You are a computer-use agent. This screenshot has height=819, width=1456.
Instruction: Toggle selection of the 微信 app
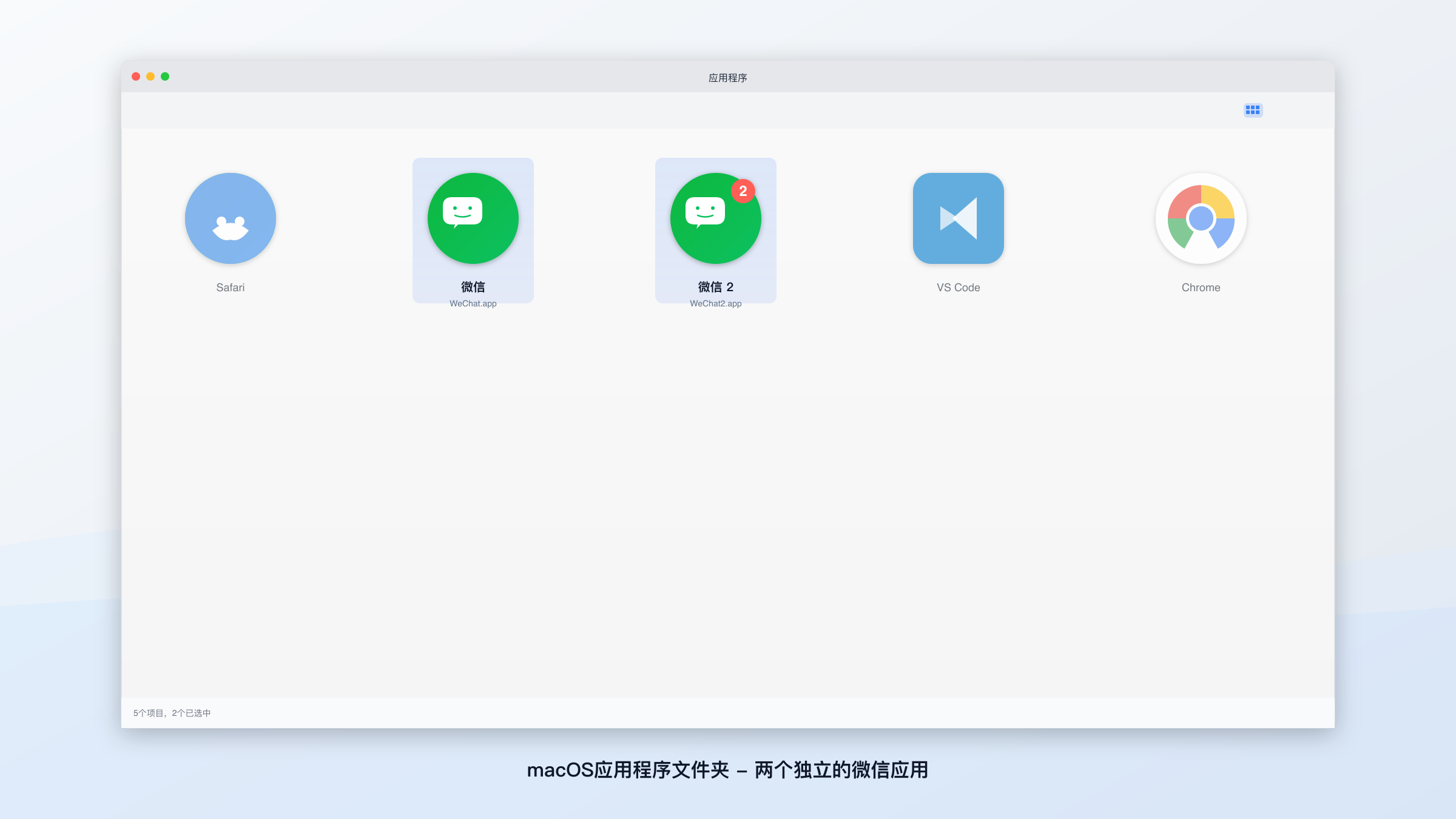[x=473, y=231]
